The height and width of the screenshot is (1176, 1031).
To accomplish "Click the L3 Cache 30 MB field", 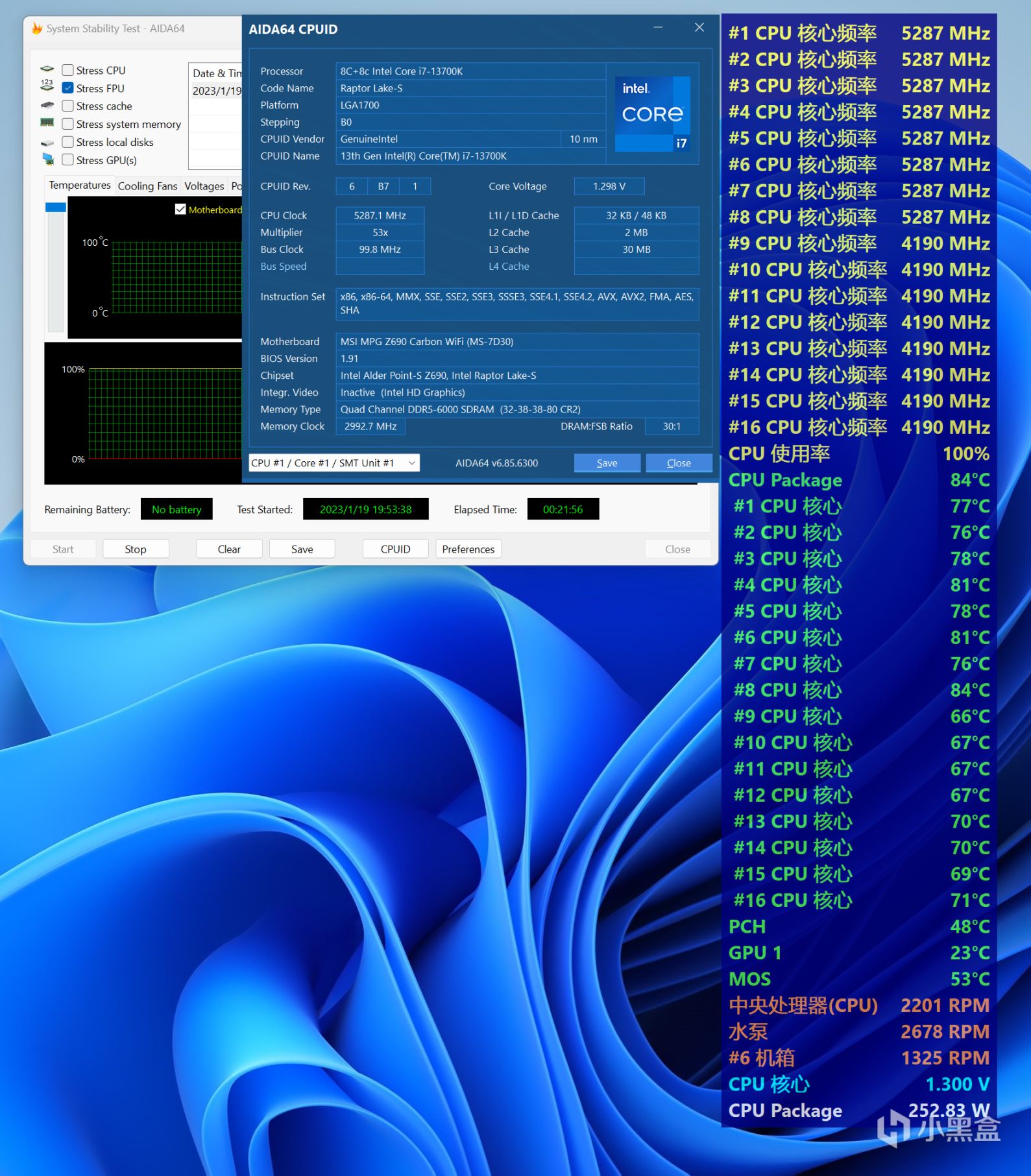I will 637,249.
